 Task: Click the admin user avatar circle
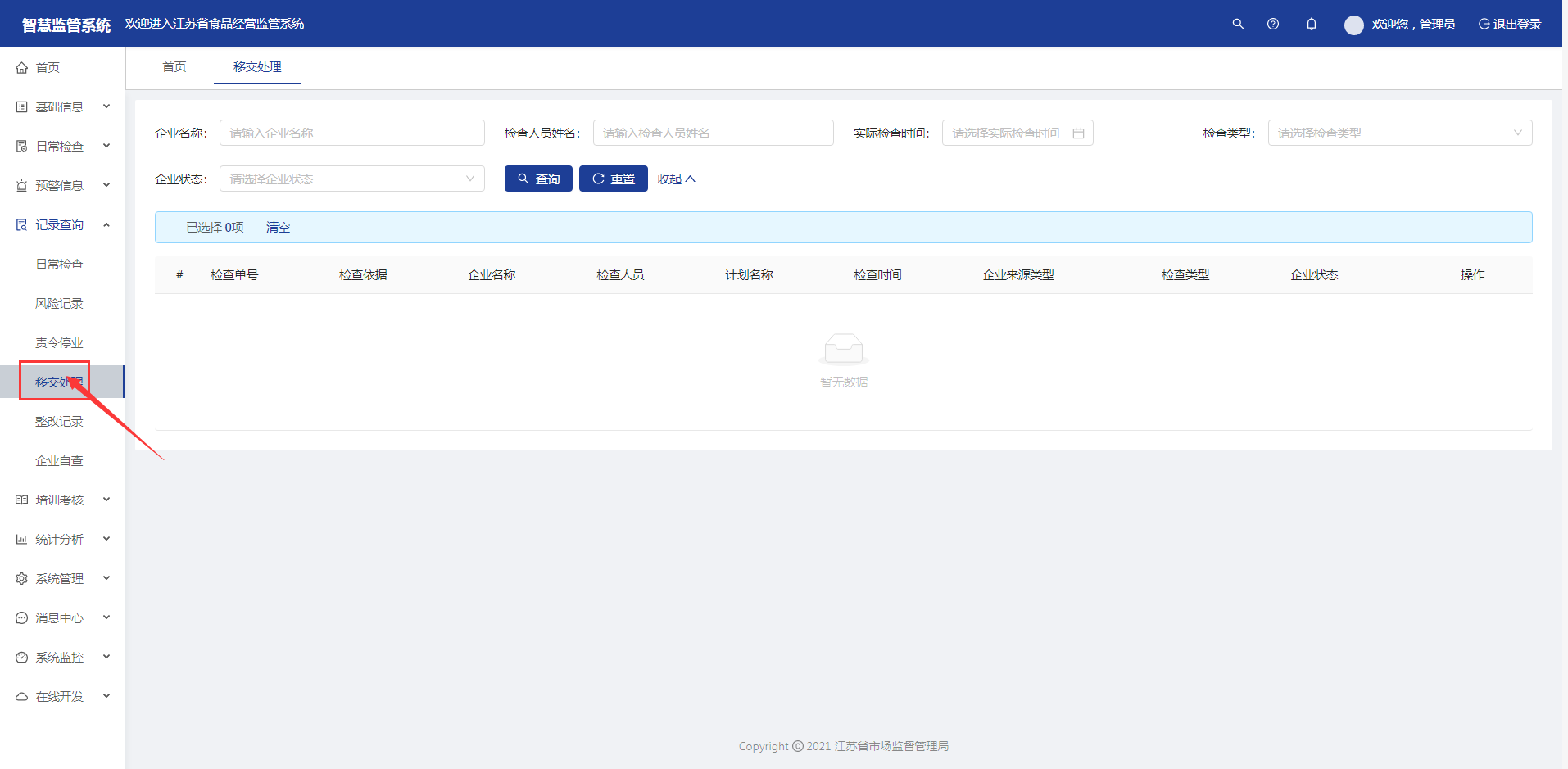[1354, 25]
